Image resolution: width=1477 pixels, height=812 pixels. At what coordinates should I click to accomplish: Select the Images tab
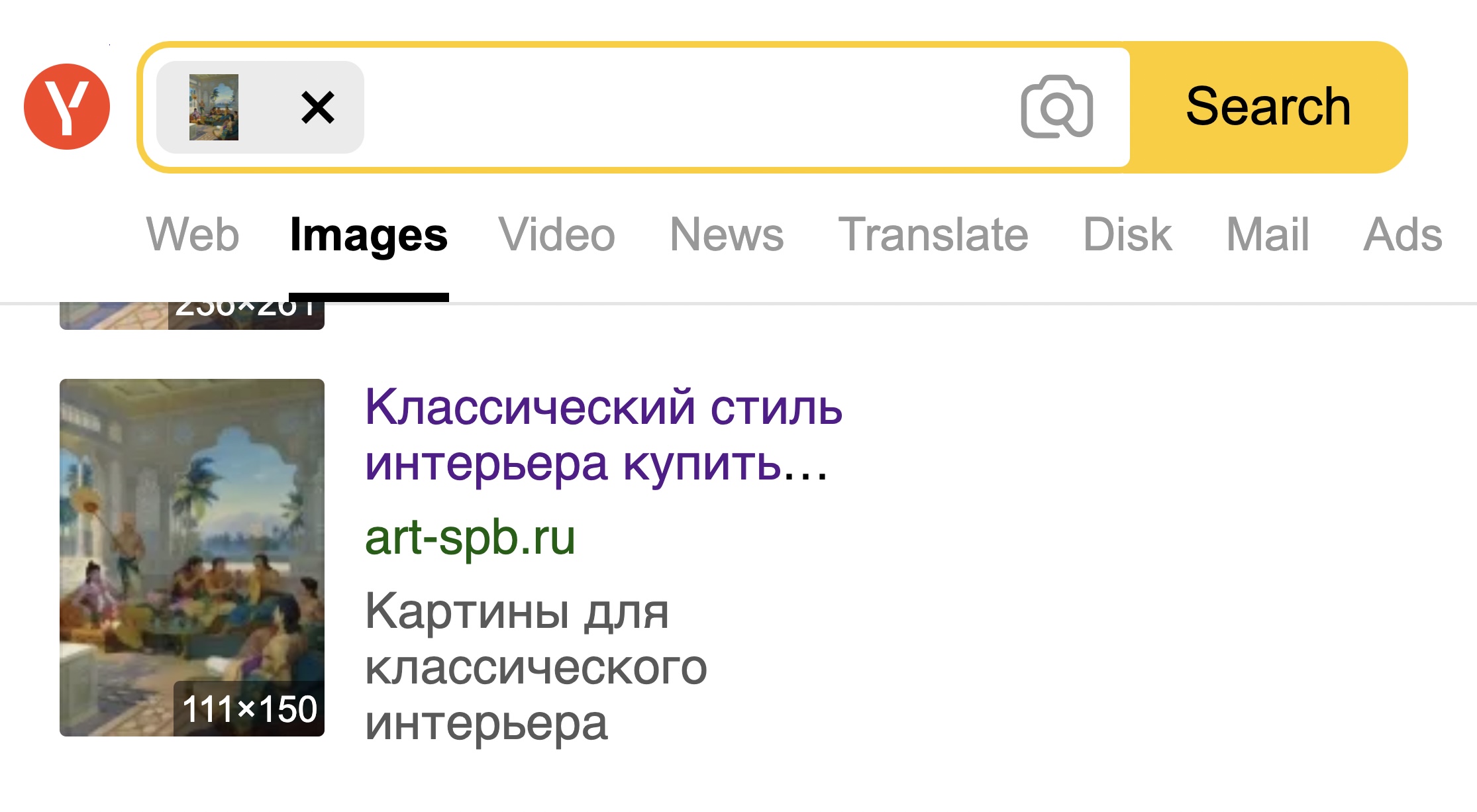[x=369, y=234]
